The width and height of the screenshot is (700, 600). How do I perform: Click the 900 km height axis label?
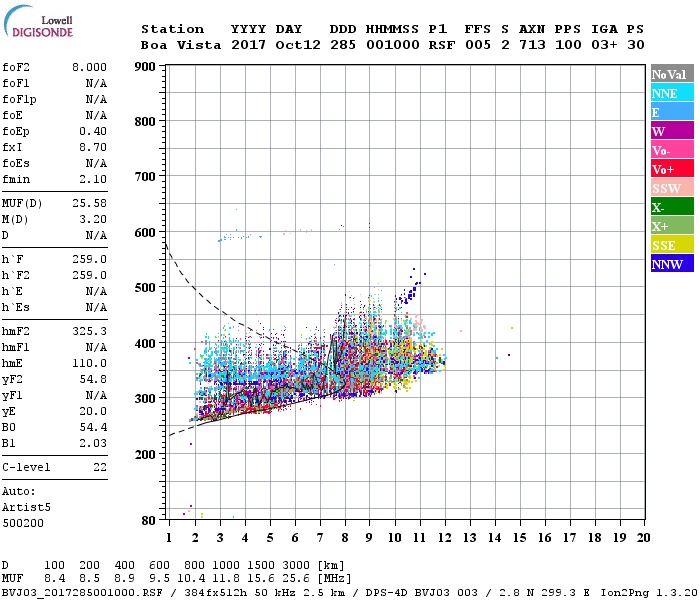click(x=145, y=67)
